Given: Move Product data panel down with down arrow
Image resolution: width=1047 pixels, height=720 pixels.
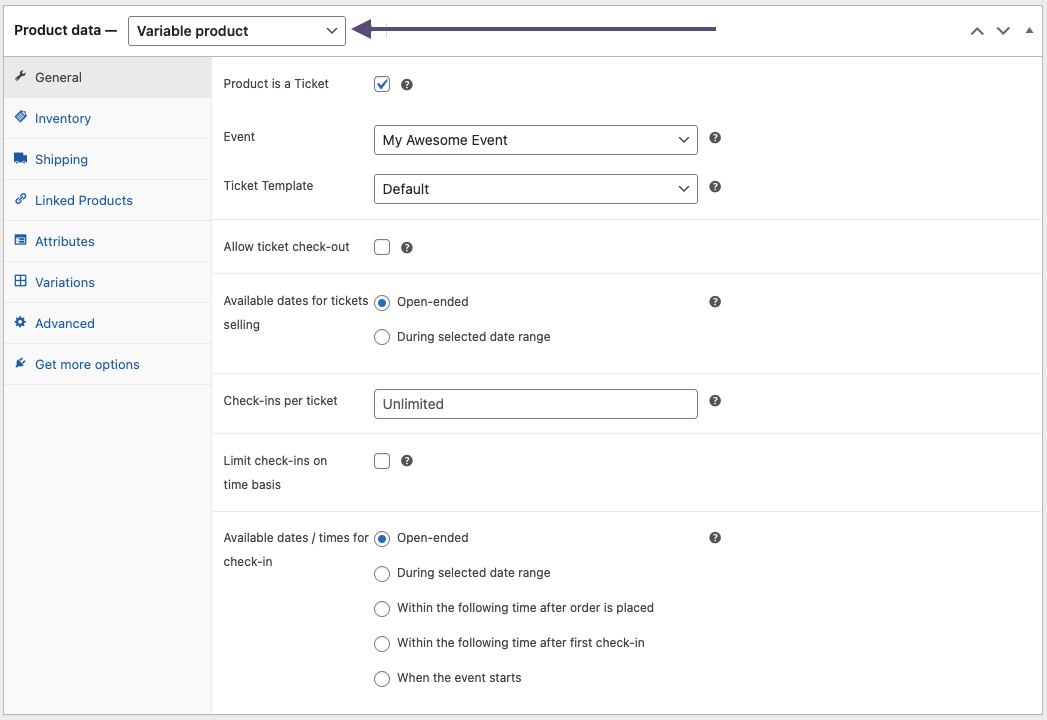Looking at the screenshot, I should pos(1003,31).
